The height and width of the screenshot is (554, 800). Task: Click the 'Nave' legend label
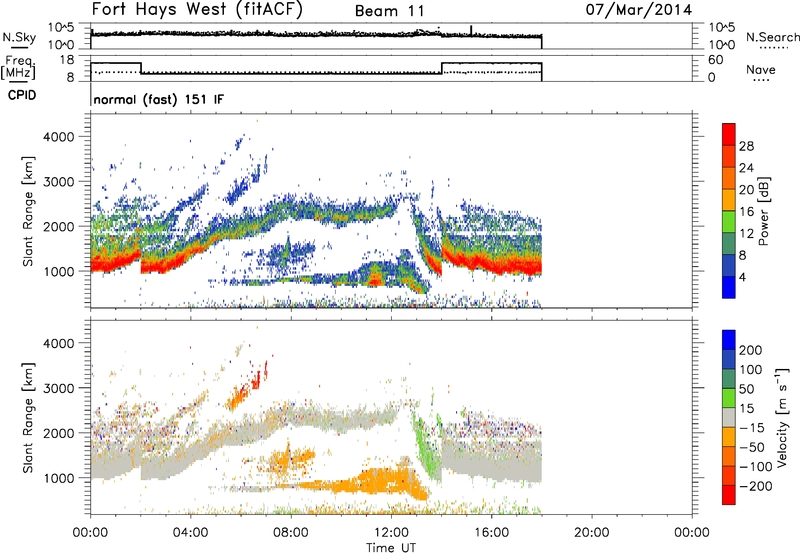761,69
